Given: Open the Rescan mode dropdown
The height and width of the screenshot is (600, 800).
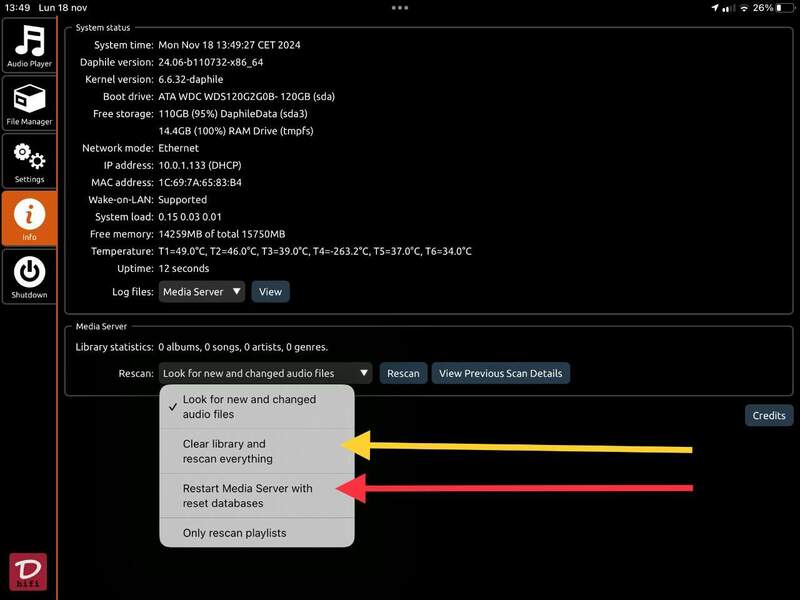Looking at the screenshot, I should point(265,373).
